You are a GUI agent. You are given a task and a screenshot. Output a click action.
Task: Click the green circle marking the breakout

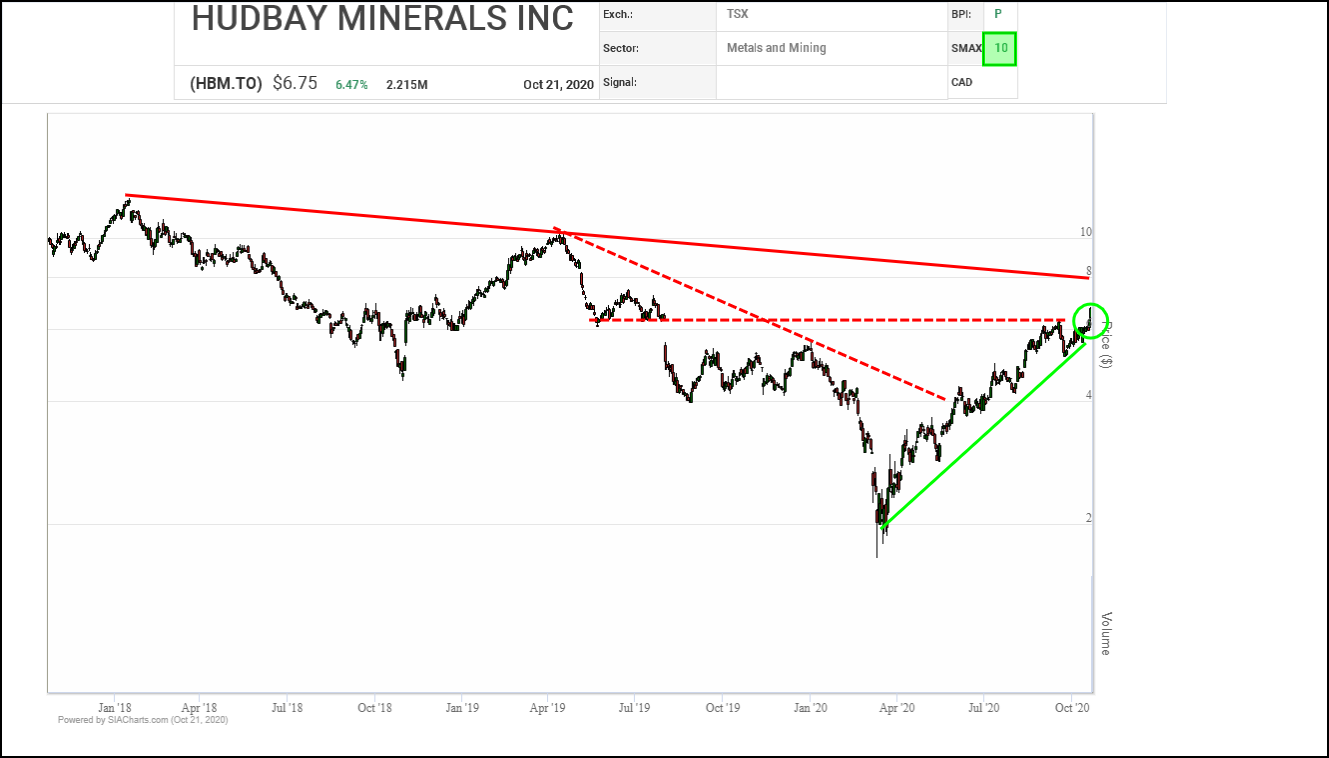(x=1090, y=319)
